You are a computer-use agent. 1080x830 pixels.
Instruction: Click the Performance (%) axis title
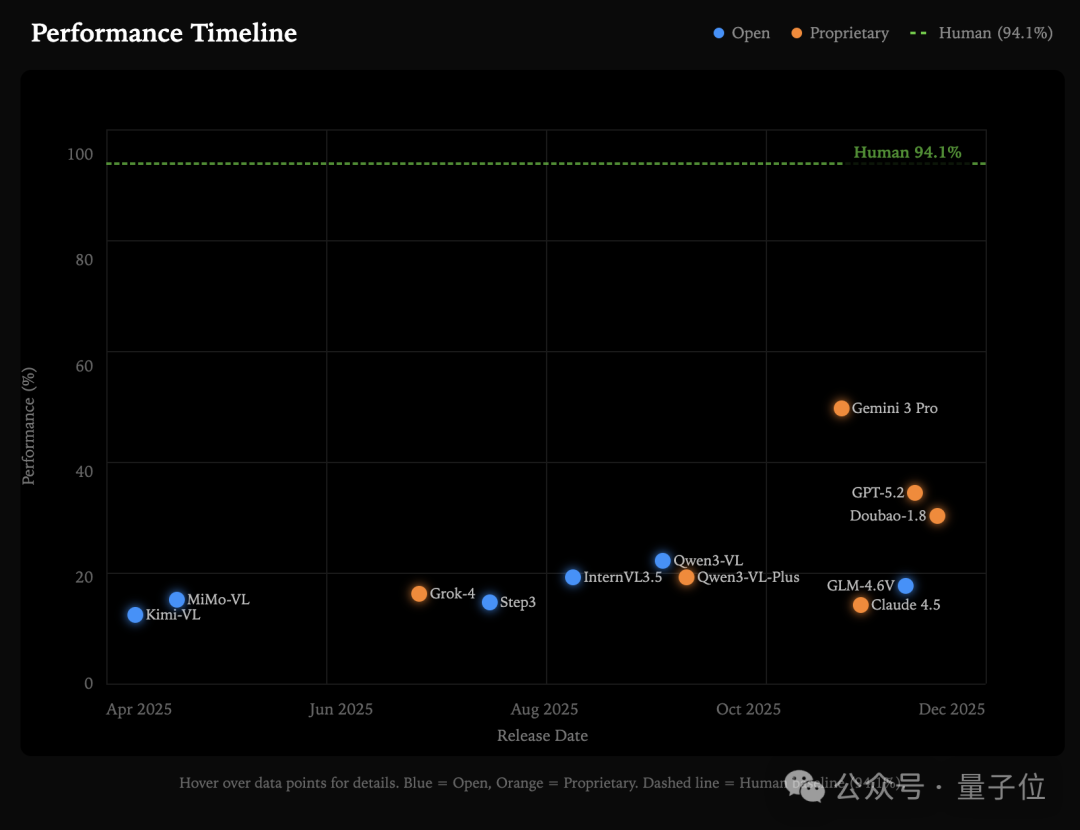pyautogui.click(x=28, y=426)
